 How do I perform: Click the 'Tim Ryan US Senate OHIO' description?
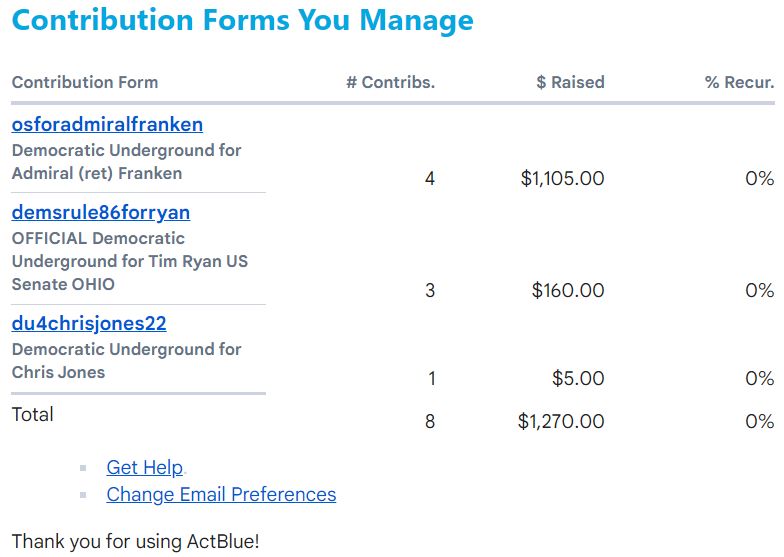tap(129, 261)
